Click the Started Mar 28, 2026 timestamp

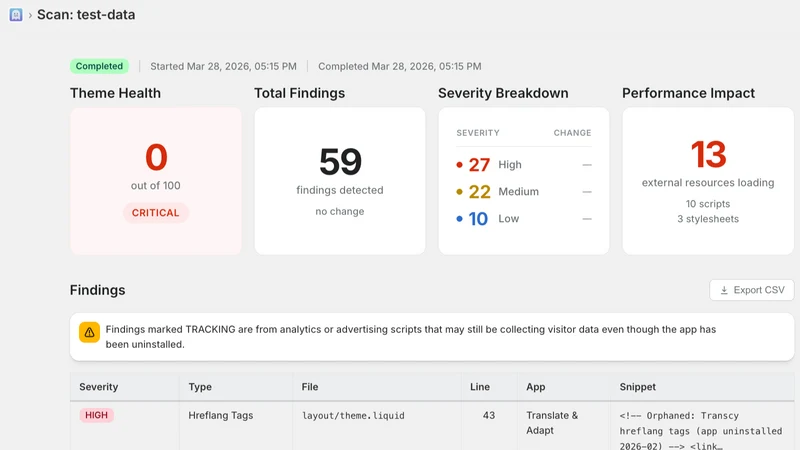(223, 66)
